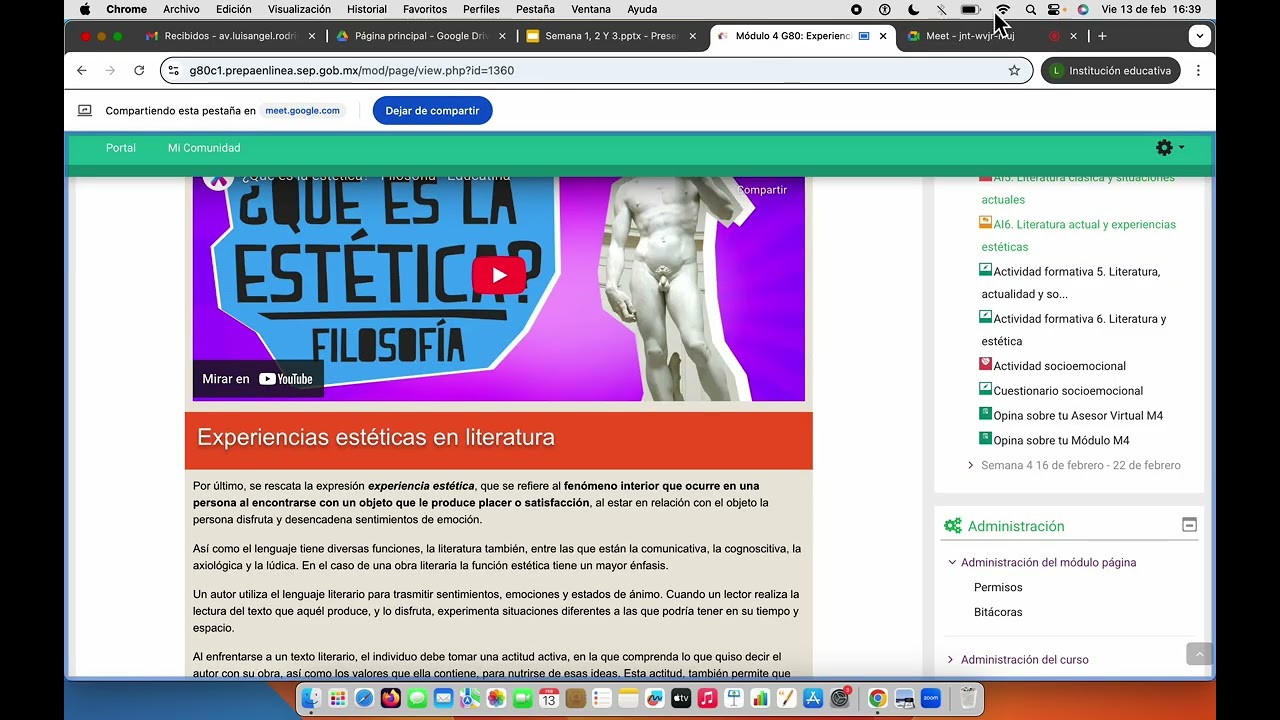Close the Módulo 4 G80 tab
The image size is (1280, 720).
pos(883,36)
